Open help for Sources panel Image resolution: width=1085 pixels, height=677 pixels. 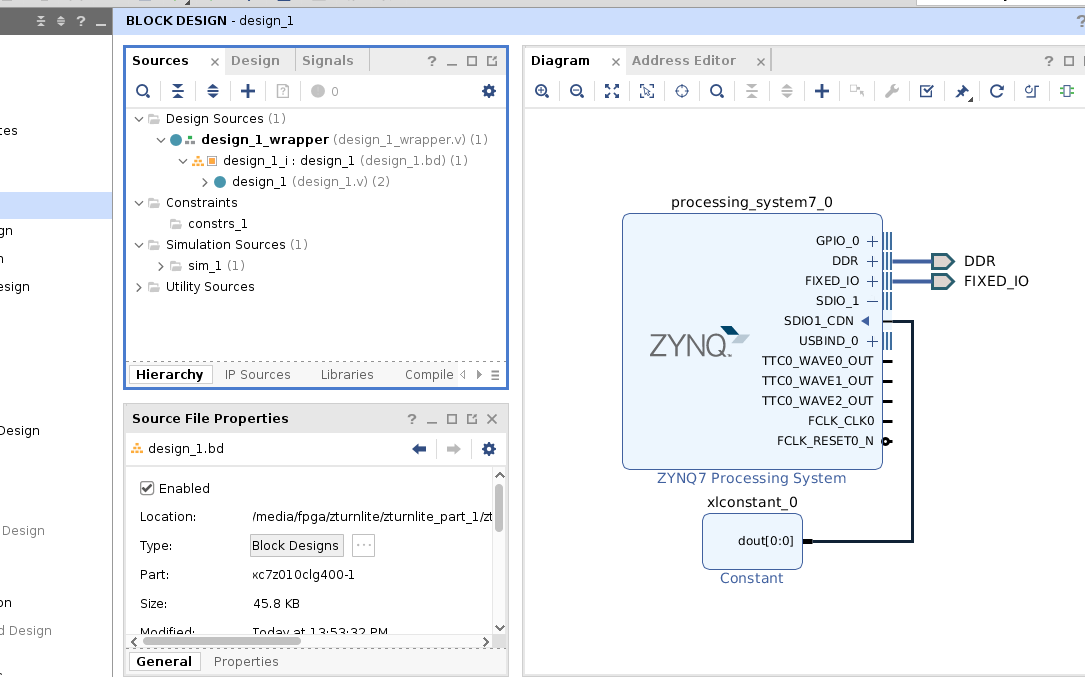pyautogui.click(x=432, y=61)
